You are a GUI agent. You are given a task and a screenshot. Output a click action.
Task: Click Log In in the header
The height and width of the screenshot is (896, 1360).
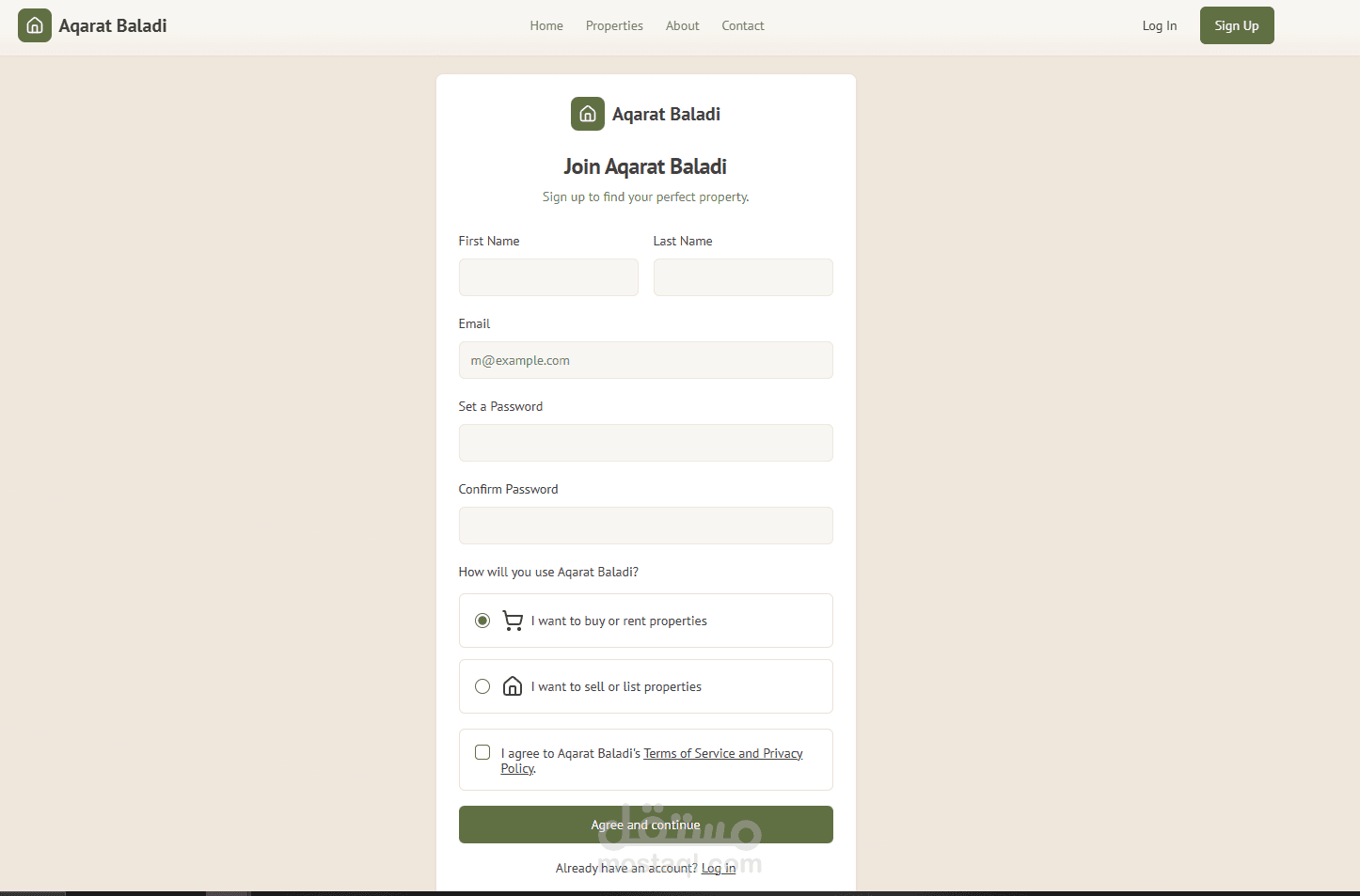click(1160, 25)
